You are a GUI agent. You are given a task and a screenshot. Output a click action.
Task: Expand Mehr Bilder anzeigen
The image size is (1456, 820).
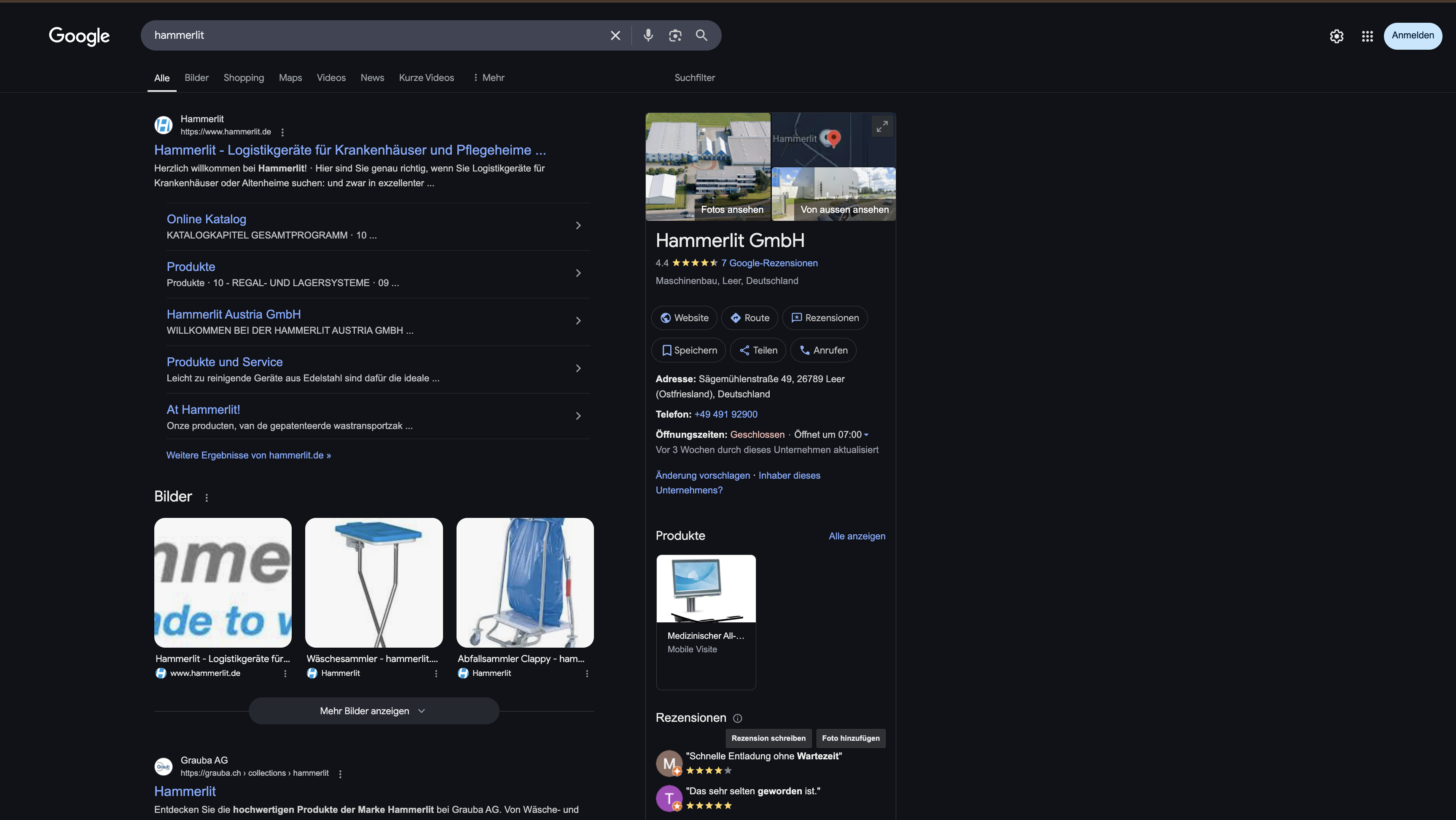pyautogui.click(x=373, y=711)
